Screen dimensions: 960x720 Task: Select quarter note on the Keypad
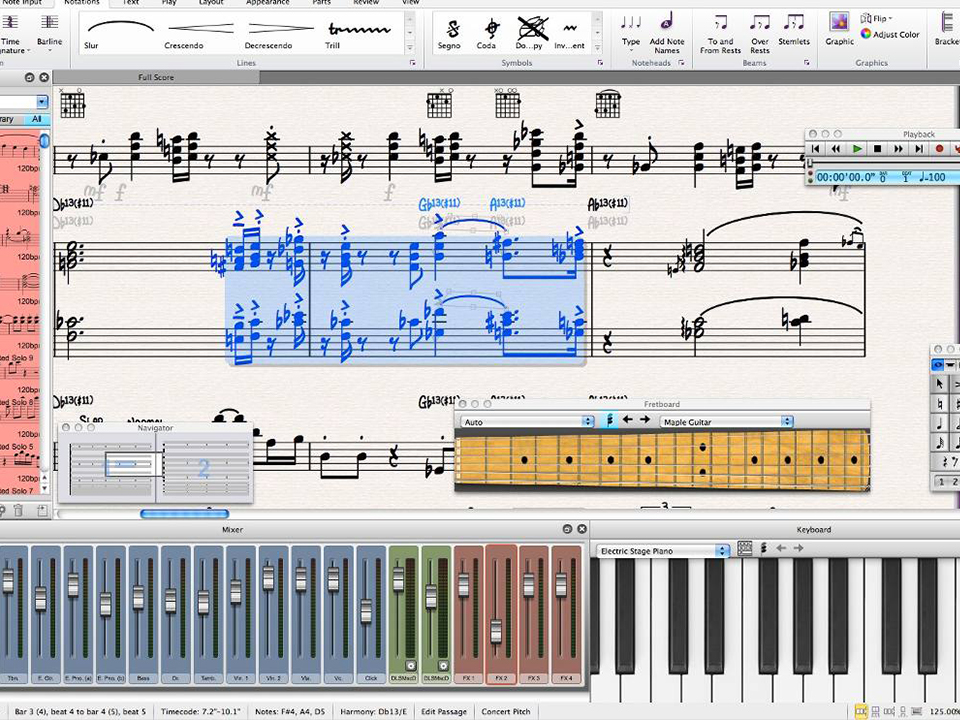point(939,424)
